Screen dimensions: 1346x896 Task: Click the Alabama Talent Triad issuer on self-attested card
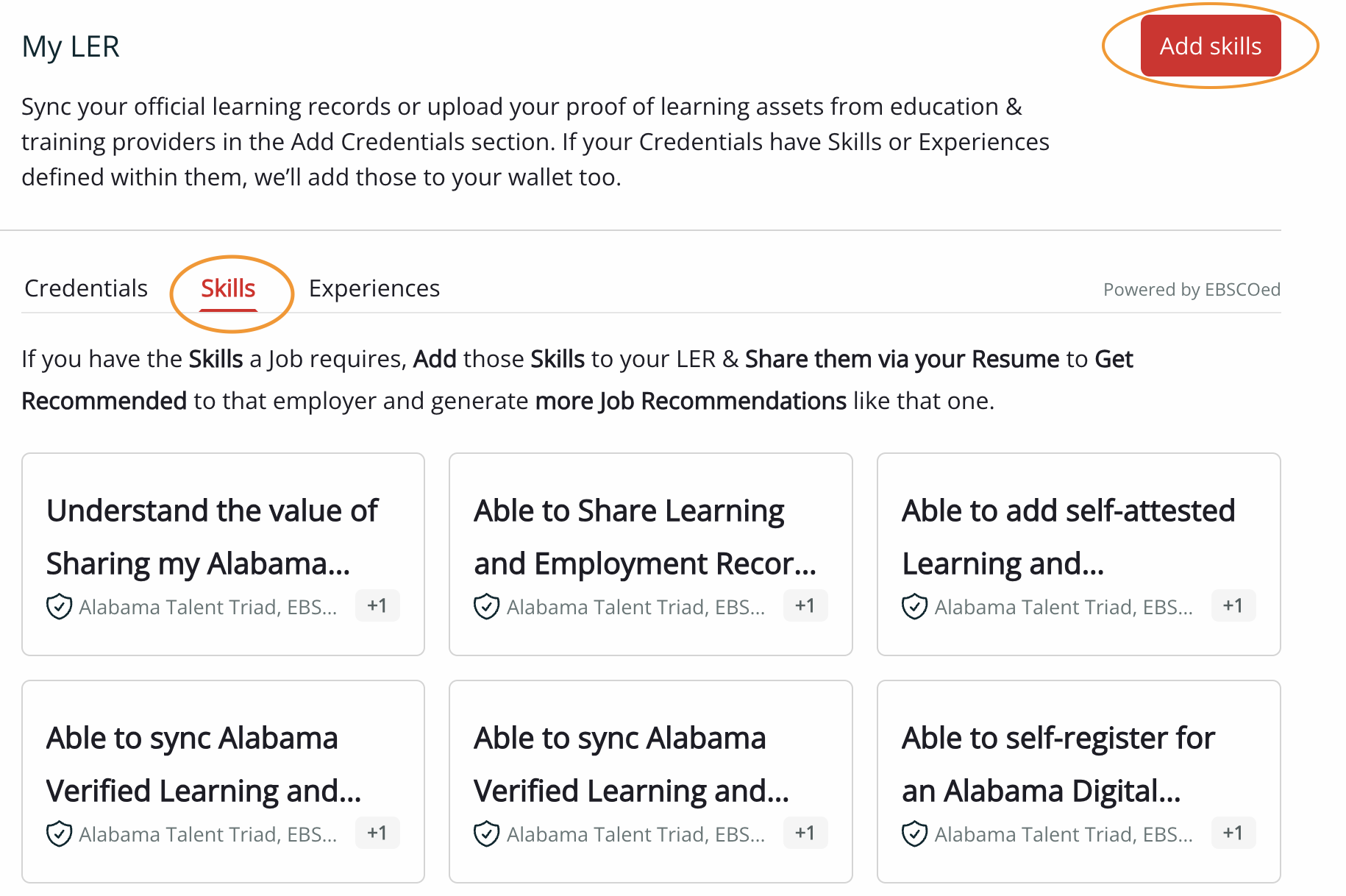1063,607
